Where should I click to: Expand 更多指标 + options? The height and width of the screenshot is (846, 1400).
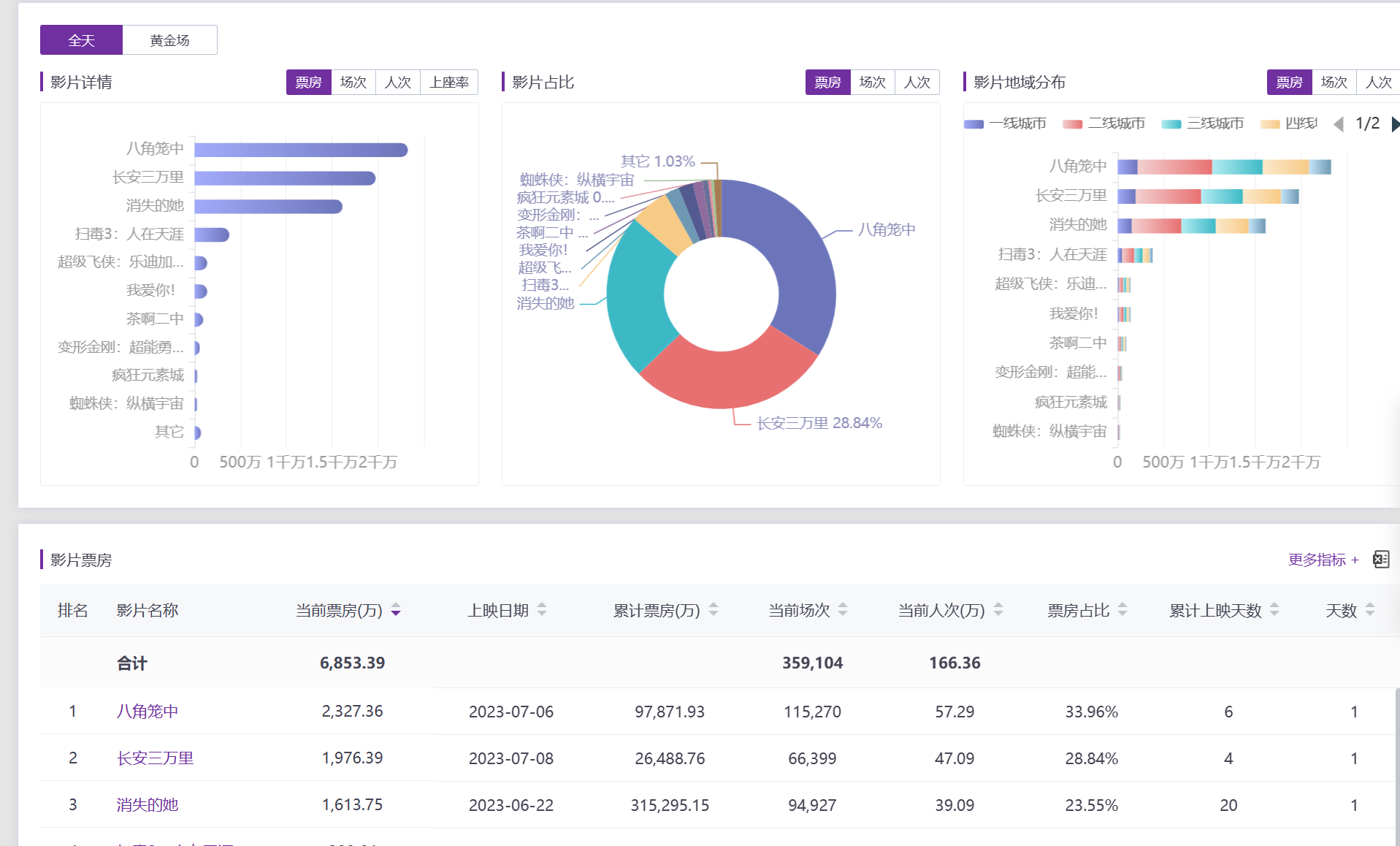[1323, 560]
